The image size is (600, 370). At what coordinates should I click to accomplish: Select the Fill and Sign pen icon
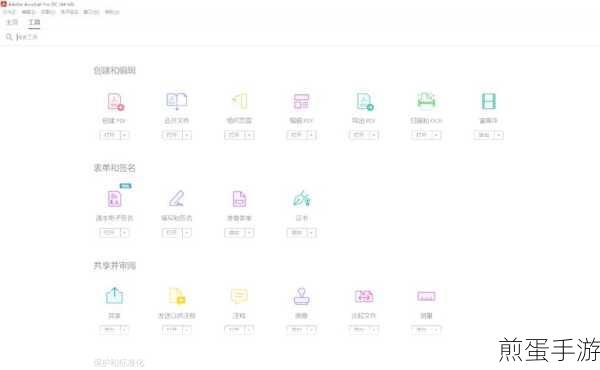(x=177, y=199)
